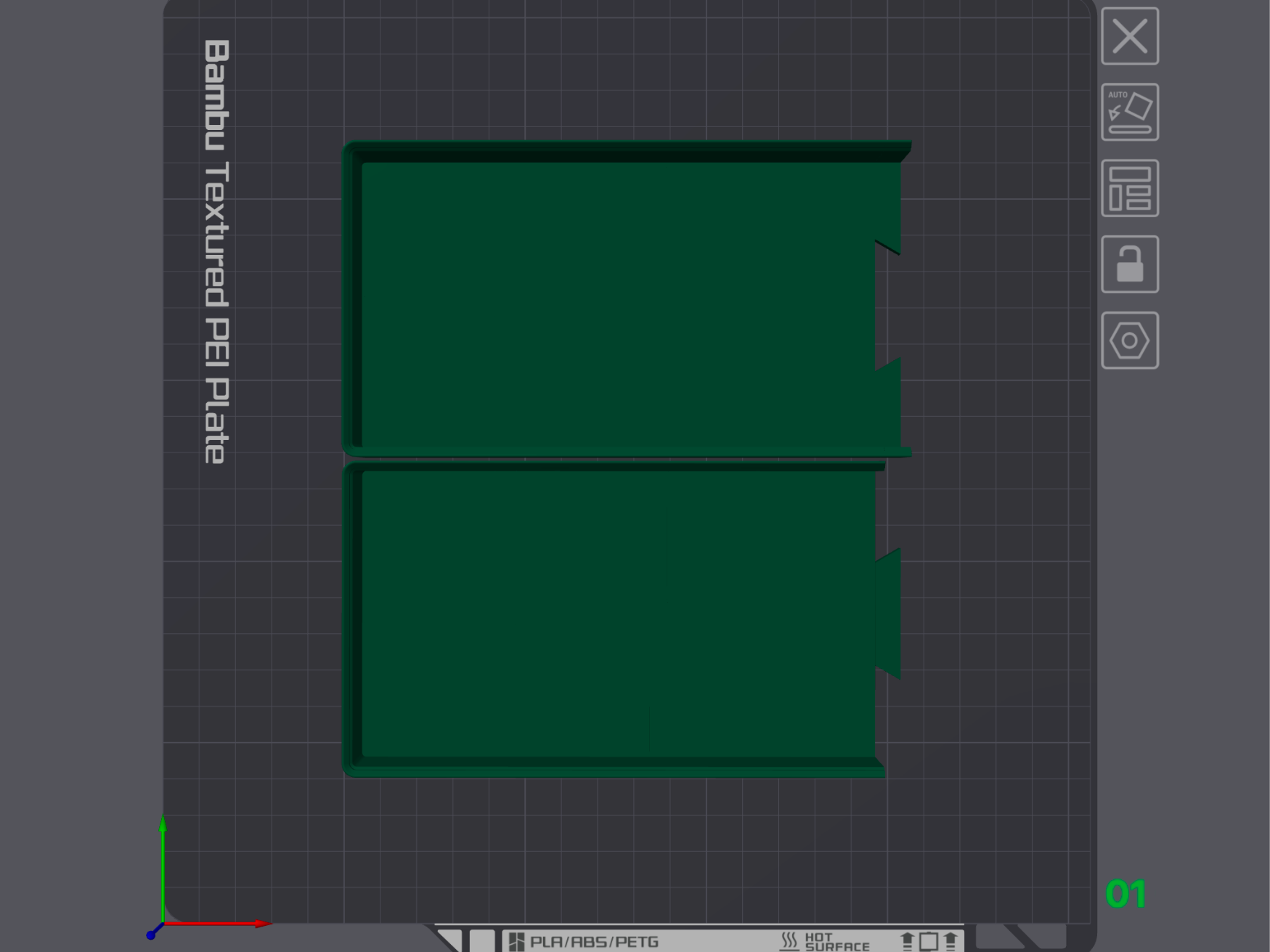The width and height of the screenshot is (1270, 952).
Task: Click the light rectangle left of the PLA/ABS/PETG label
Action: [482, 941]
